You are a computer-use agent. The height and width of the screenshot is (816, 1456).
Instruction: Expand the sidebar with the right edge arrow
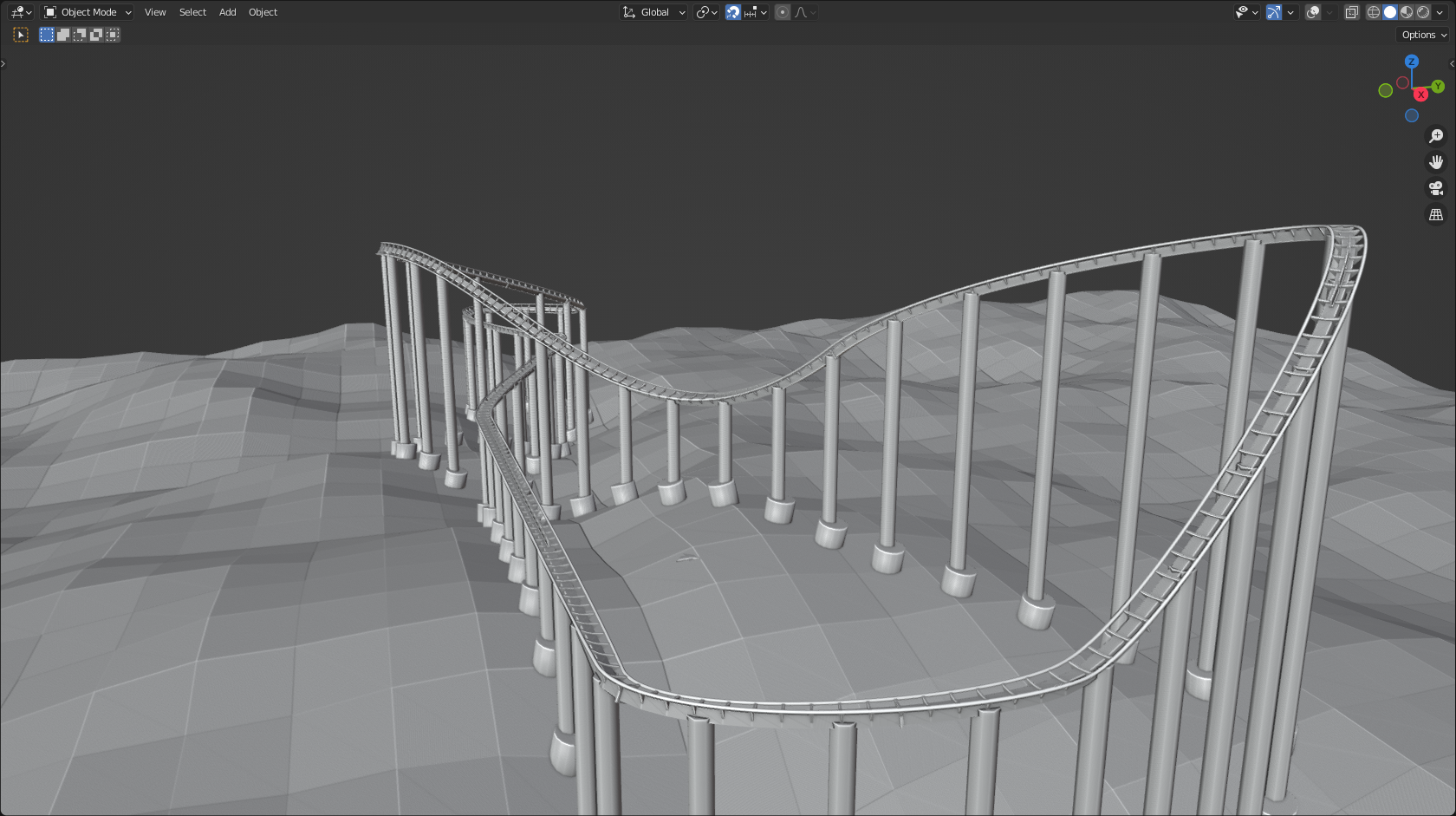pos(1452,63)
